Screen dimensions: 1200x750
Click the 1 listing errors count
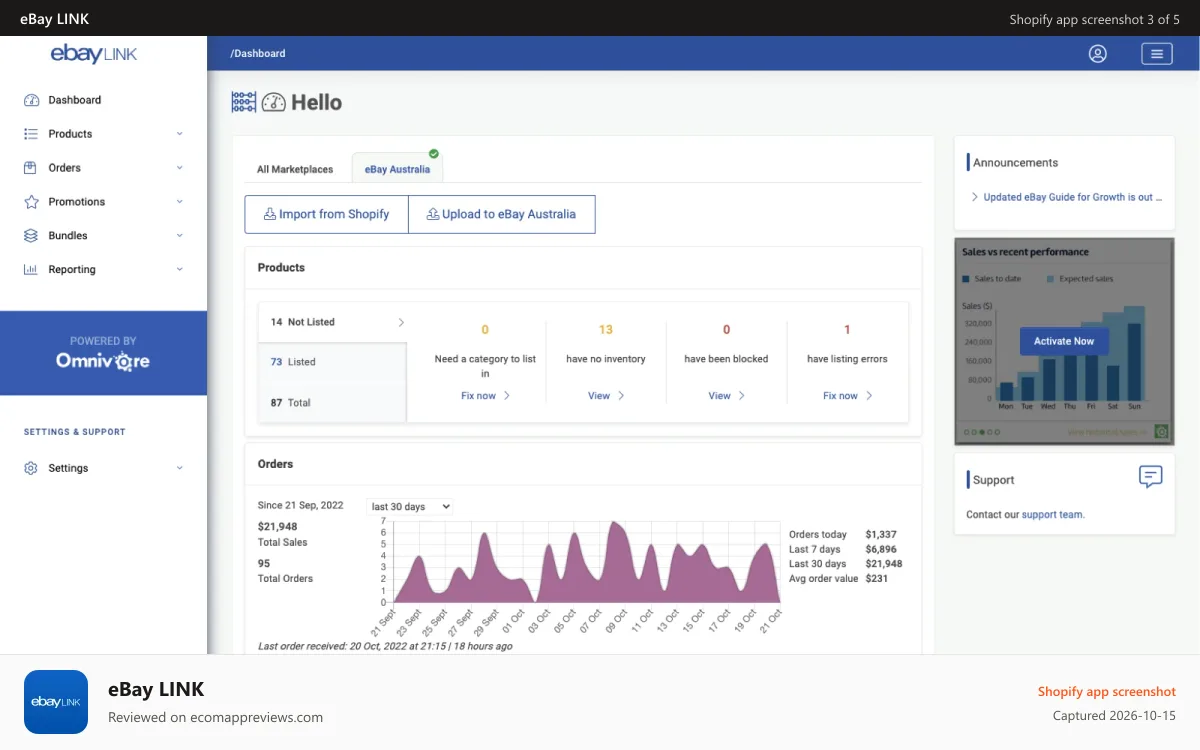point(847,329)
